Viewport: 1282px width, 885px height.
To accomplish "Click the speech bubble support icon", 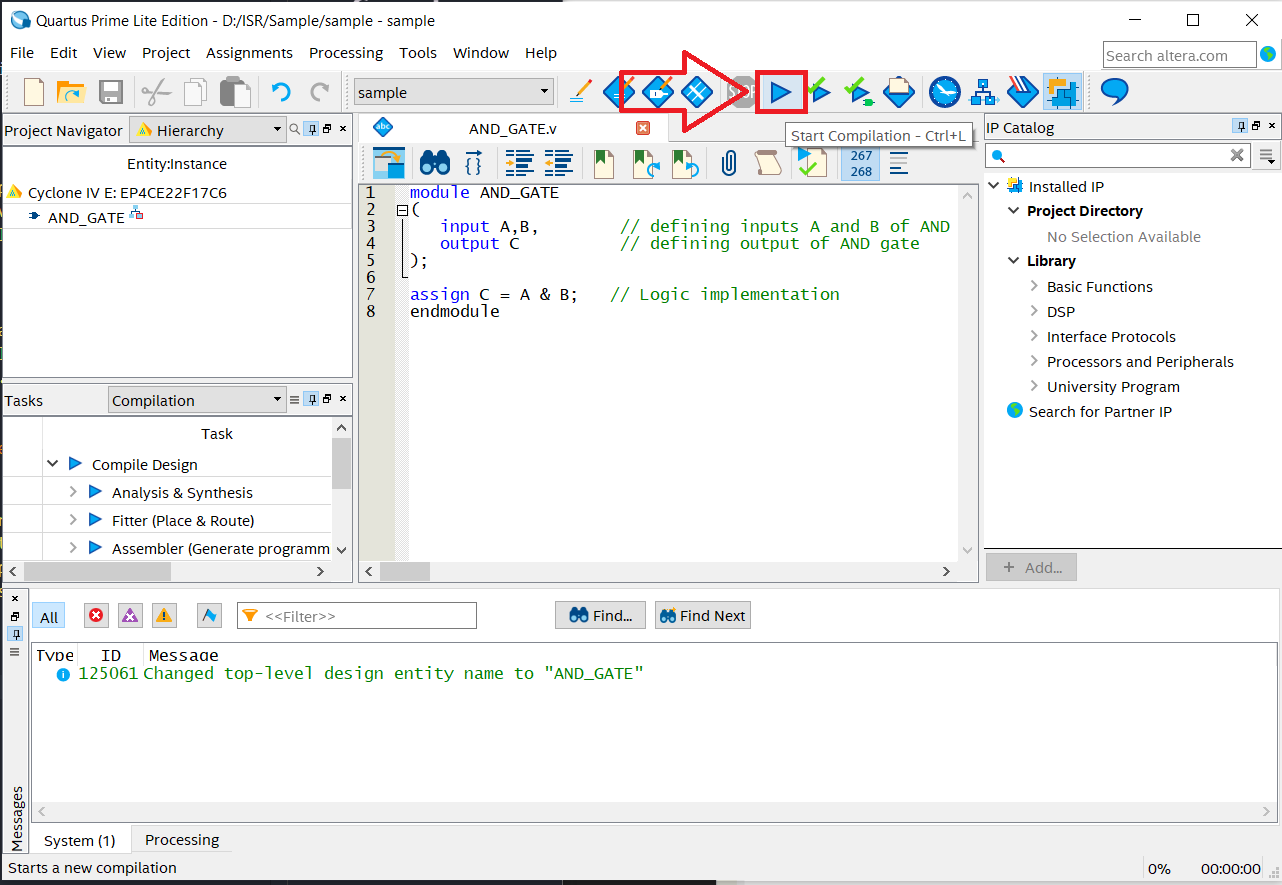I will pyautogui.click(x=1114, y=92).
